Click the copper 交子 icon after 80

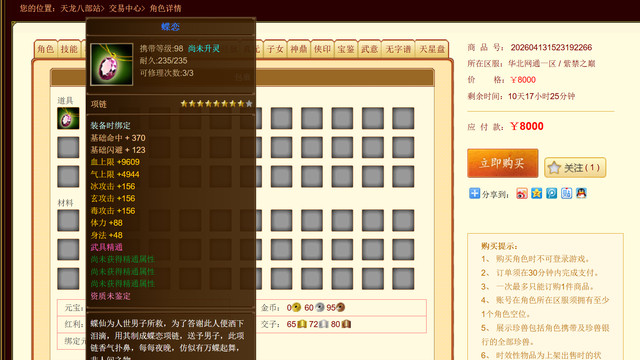[346, 324]
